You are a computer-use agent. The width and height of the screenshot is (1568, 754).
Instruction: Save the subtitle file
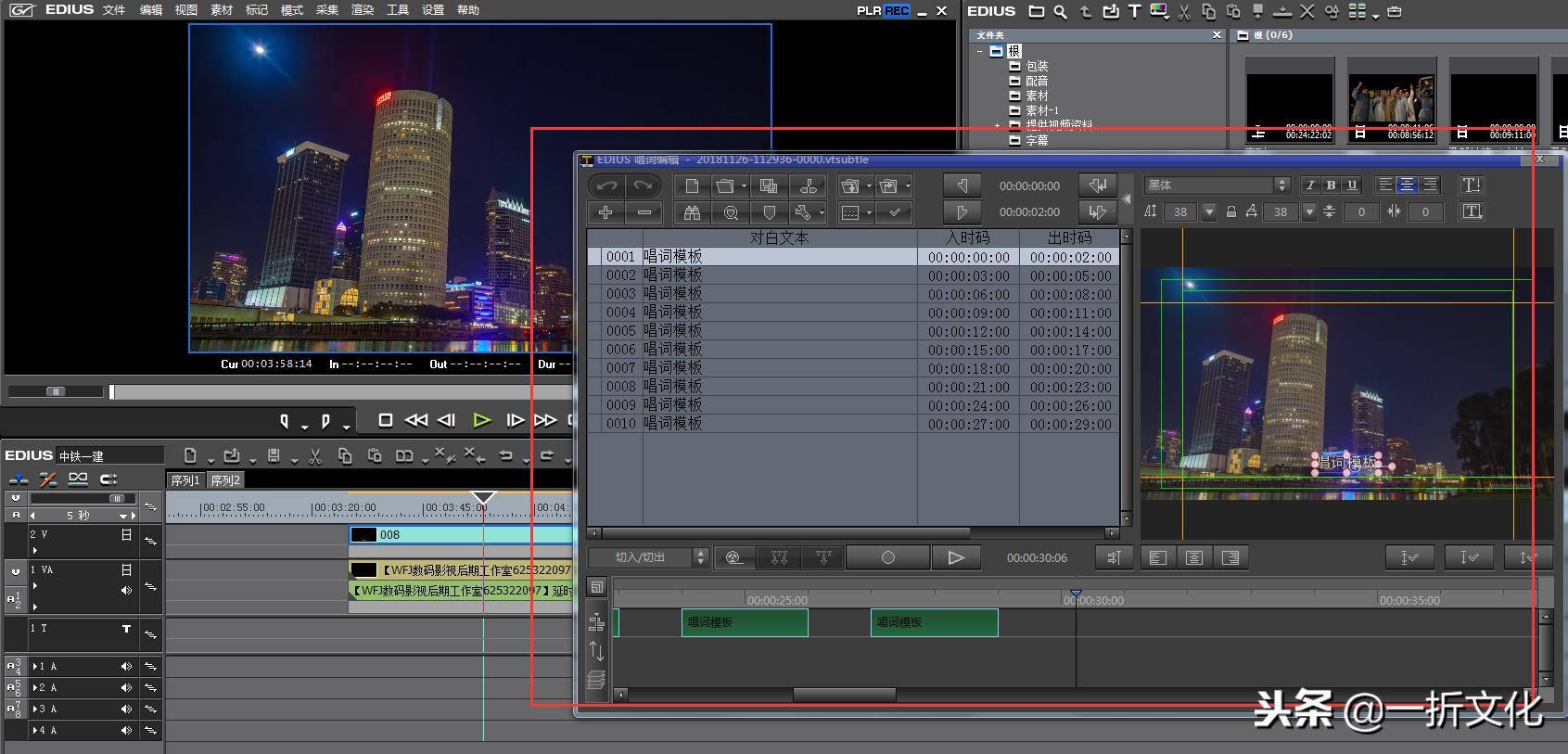click(769, 185)
